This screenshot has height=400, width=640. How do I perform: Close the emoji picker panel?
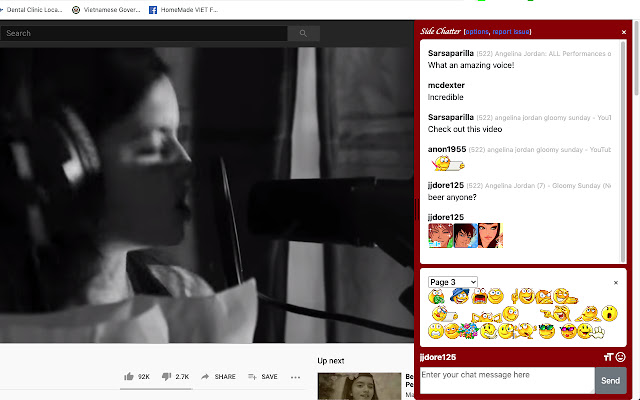pos(616,283)
